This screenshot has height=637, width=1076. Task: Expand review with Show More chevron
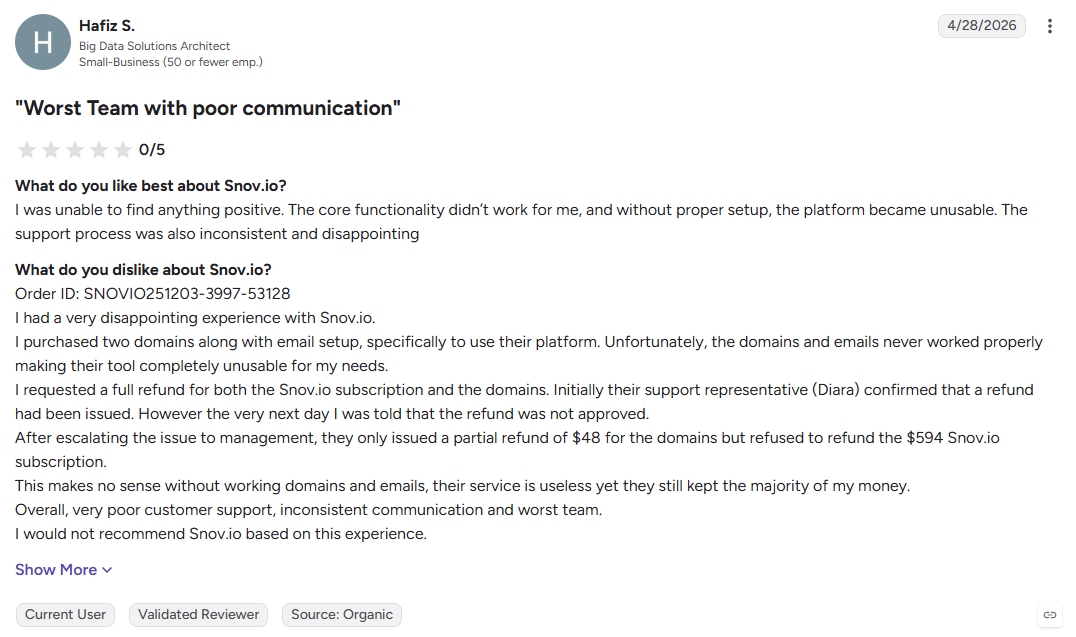click(107, 570)
